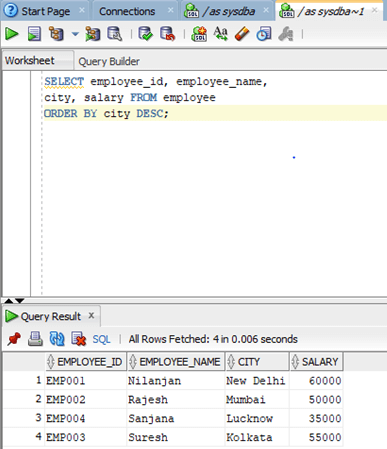Click the Rollback icon

pyautogui.click(x=168, y=34)
